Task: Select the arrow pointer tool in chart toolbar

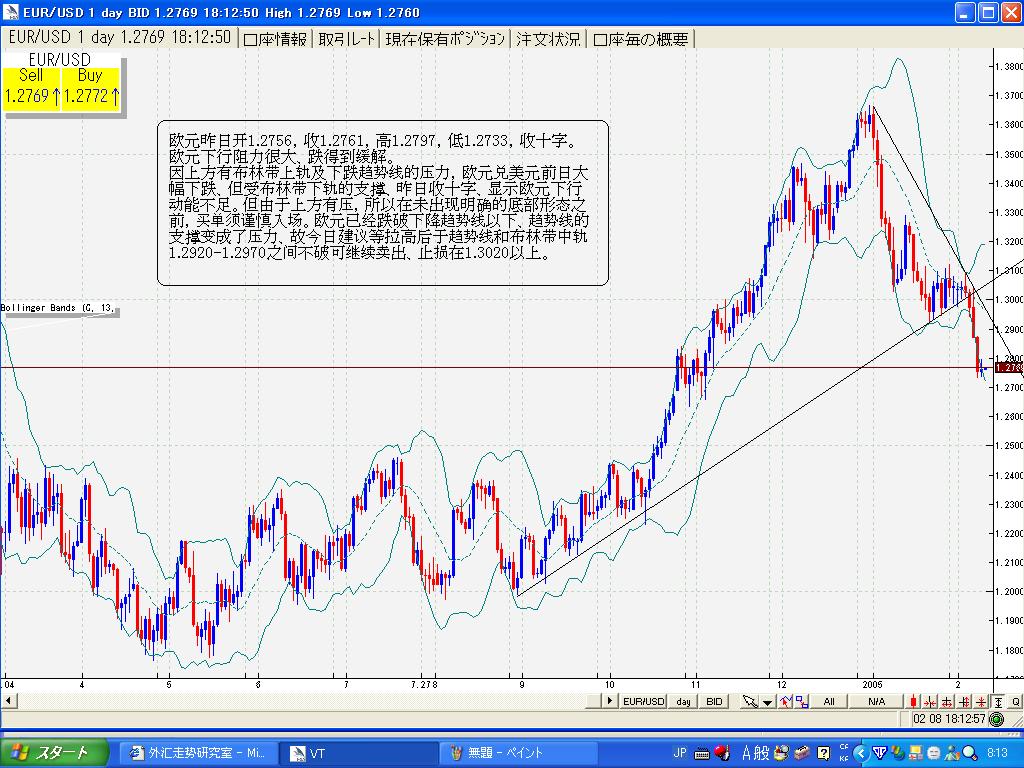Action: (x=750, y=701)
